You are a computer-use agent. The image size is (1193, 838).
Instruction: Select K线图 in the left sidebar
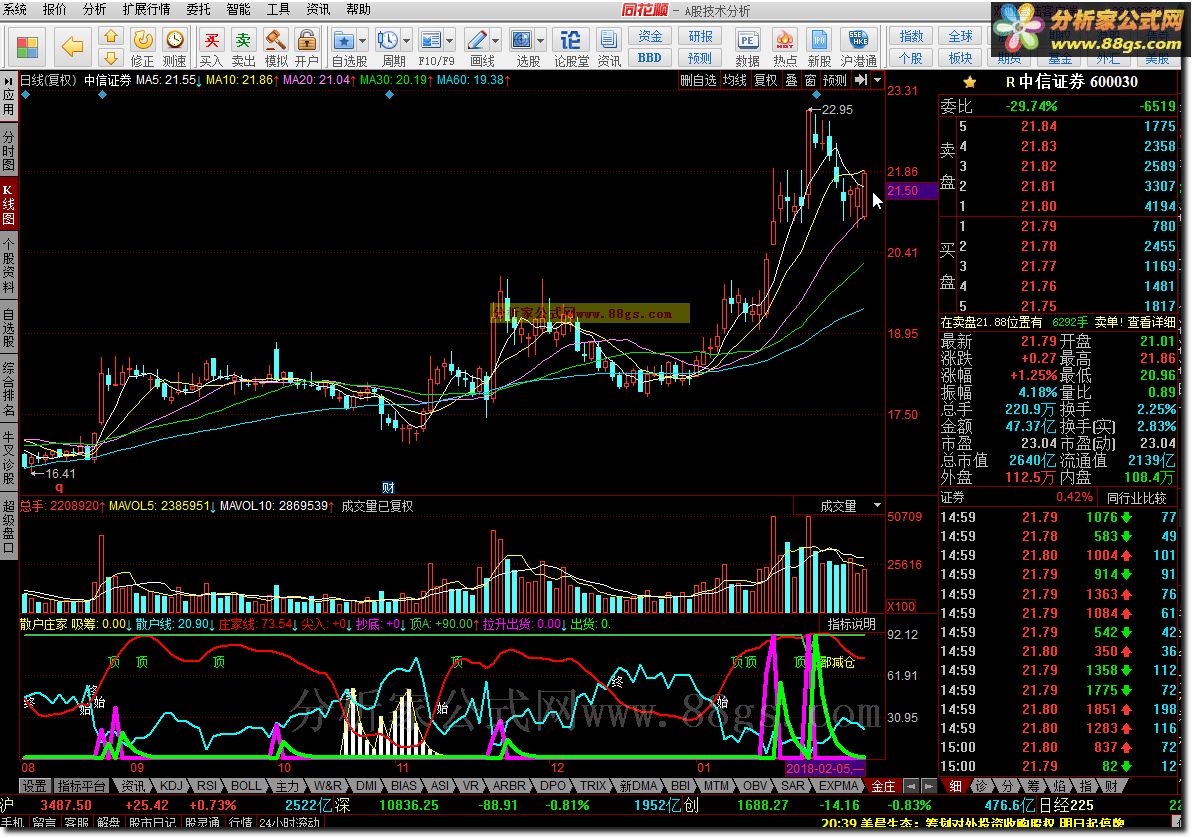click(x=8, y=204)
